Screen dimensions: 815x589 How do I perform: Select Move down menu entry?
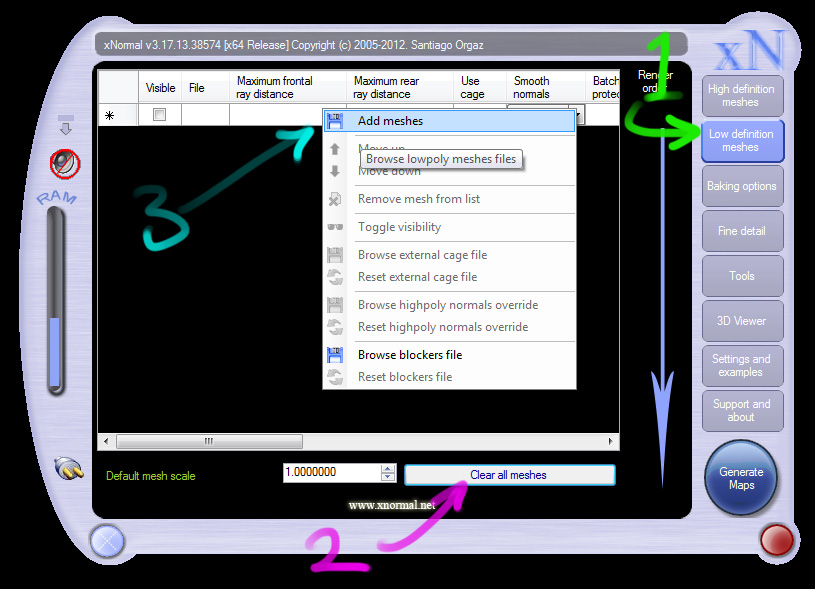point(449,172)
